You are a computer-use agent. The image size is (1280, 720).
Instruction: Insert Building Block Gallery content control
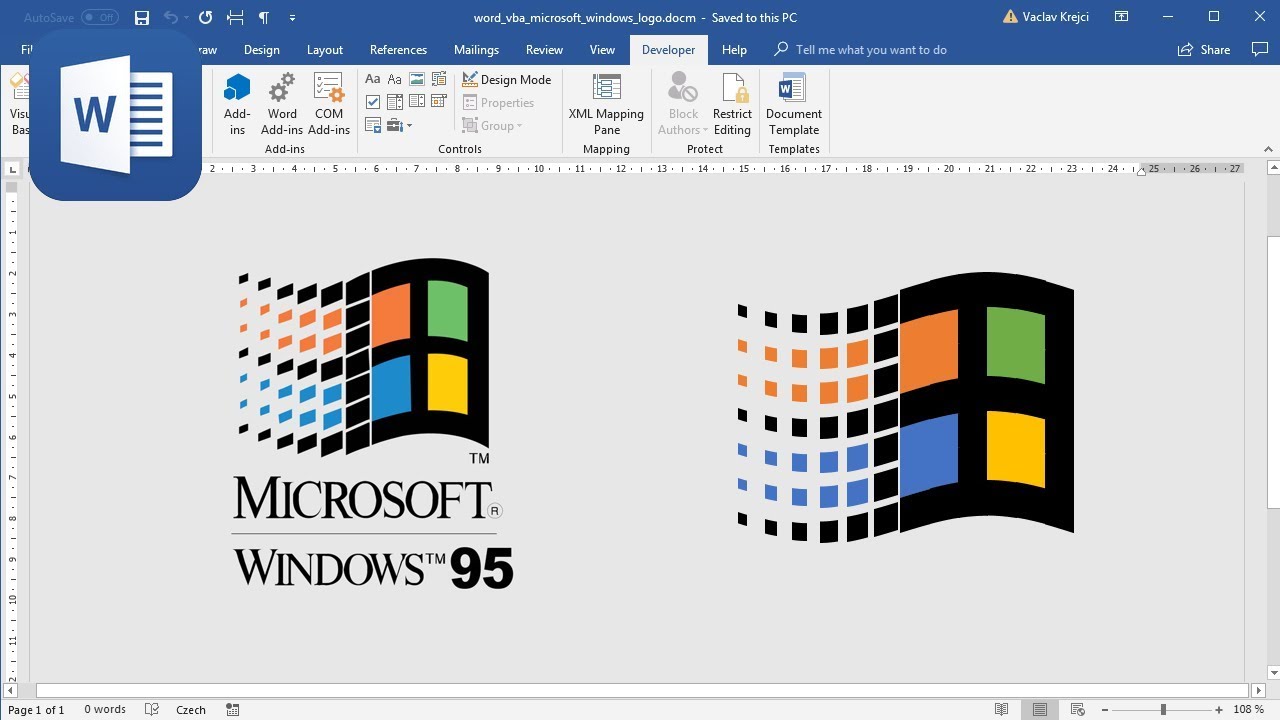[439, 79]
